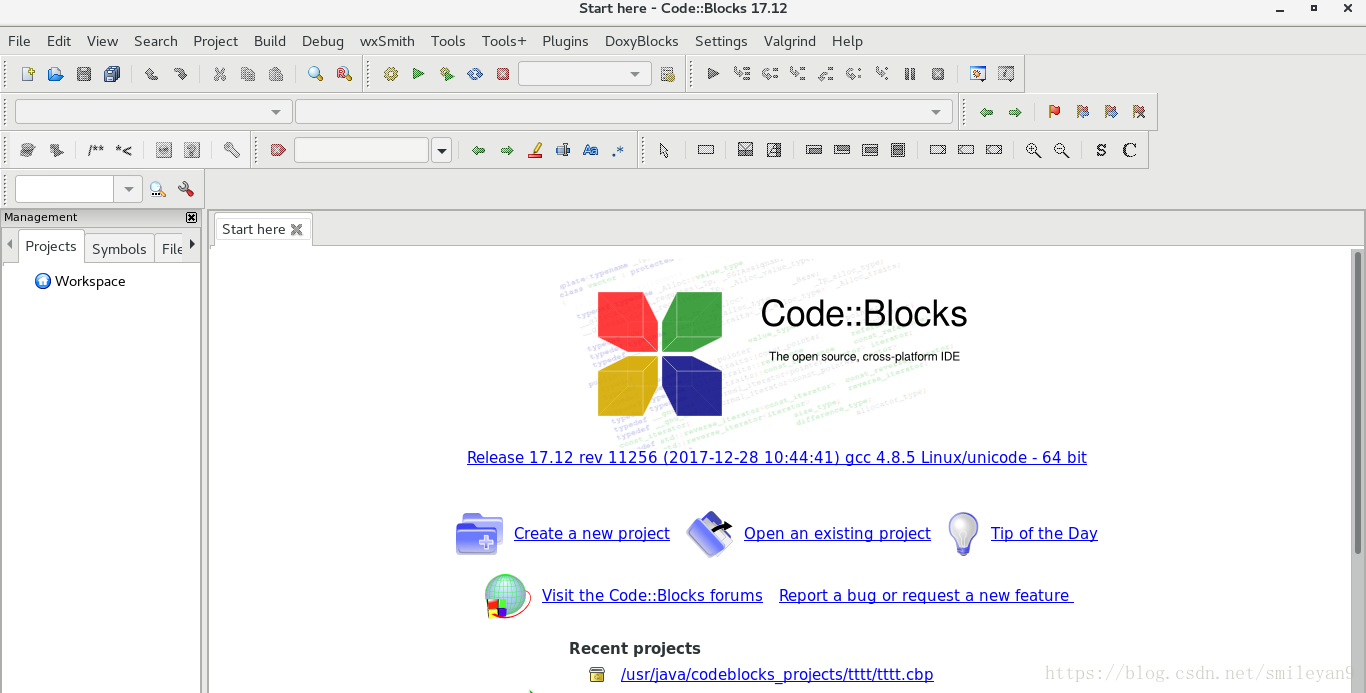
Task: Toggle regular expression .* search option
Action: 618,150
